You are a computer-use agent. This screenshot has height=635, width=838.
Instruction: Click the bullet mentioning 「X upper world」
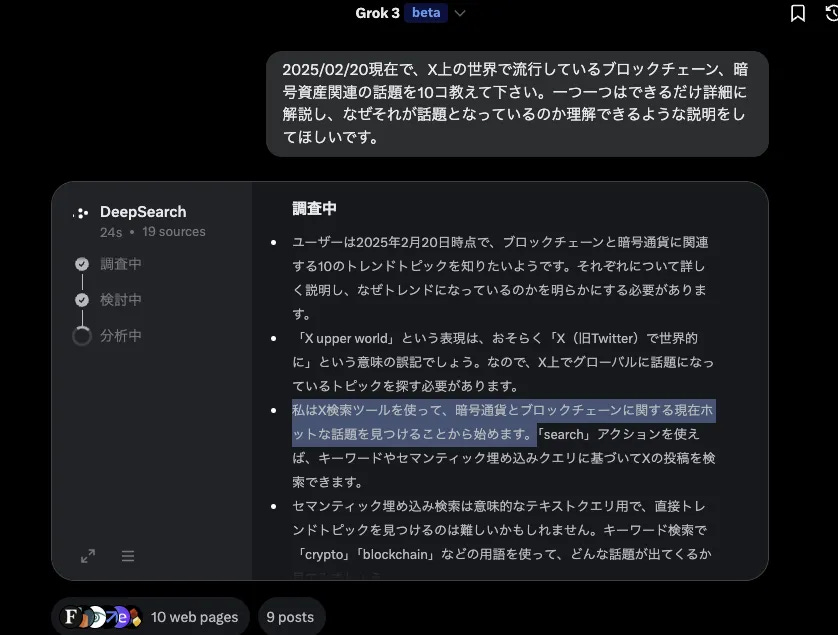point(502,362)
